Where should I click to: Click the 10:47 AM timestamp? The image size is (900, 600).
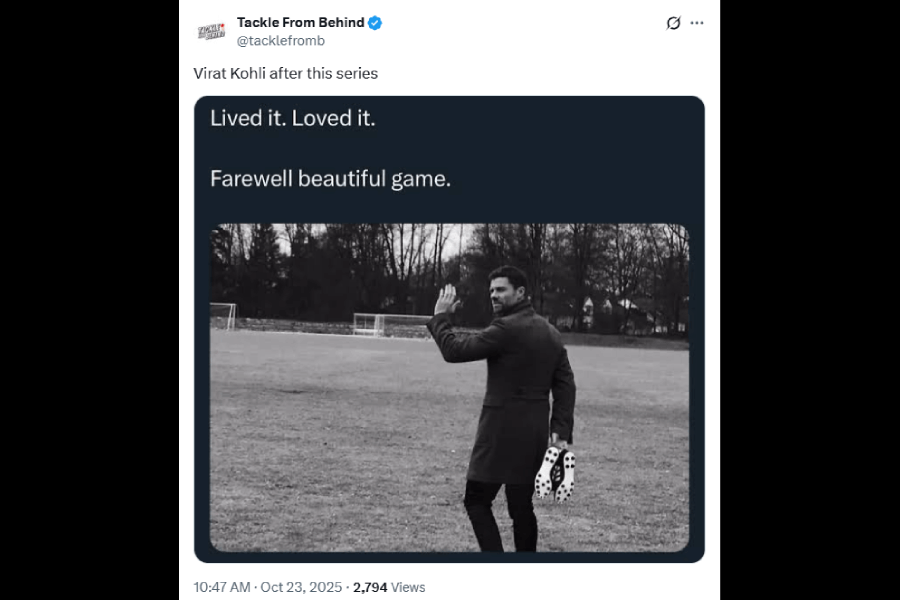222,587
